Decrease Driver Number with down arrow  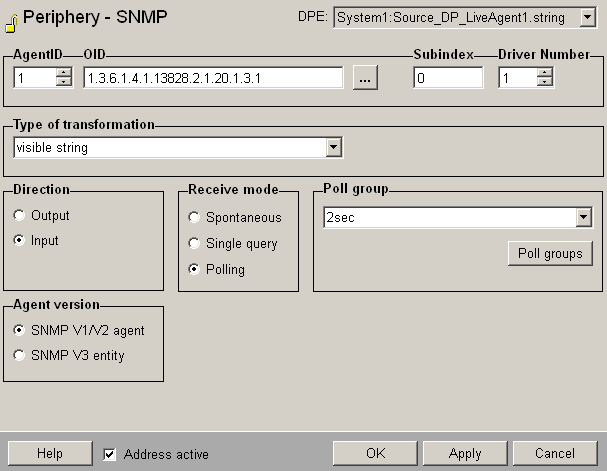[x=547, y=83]
